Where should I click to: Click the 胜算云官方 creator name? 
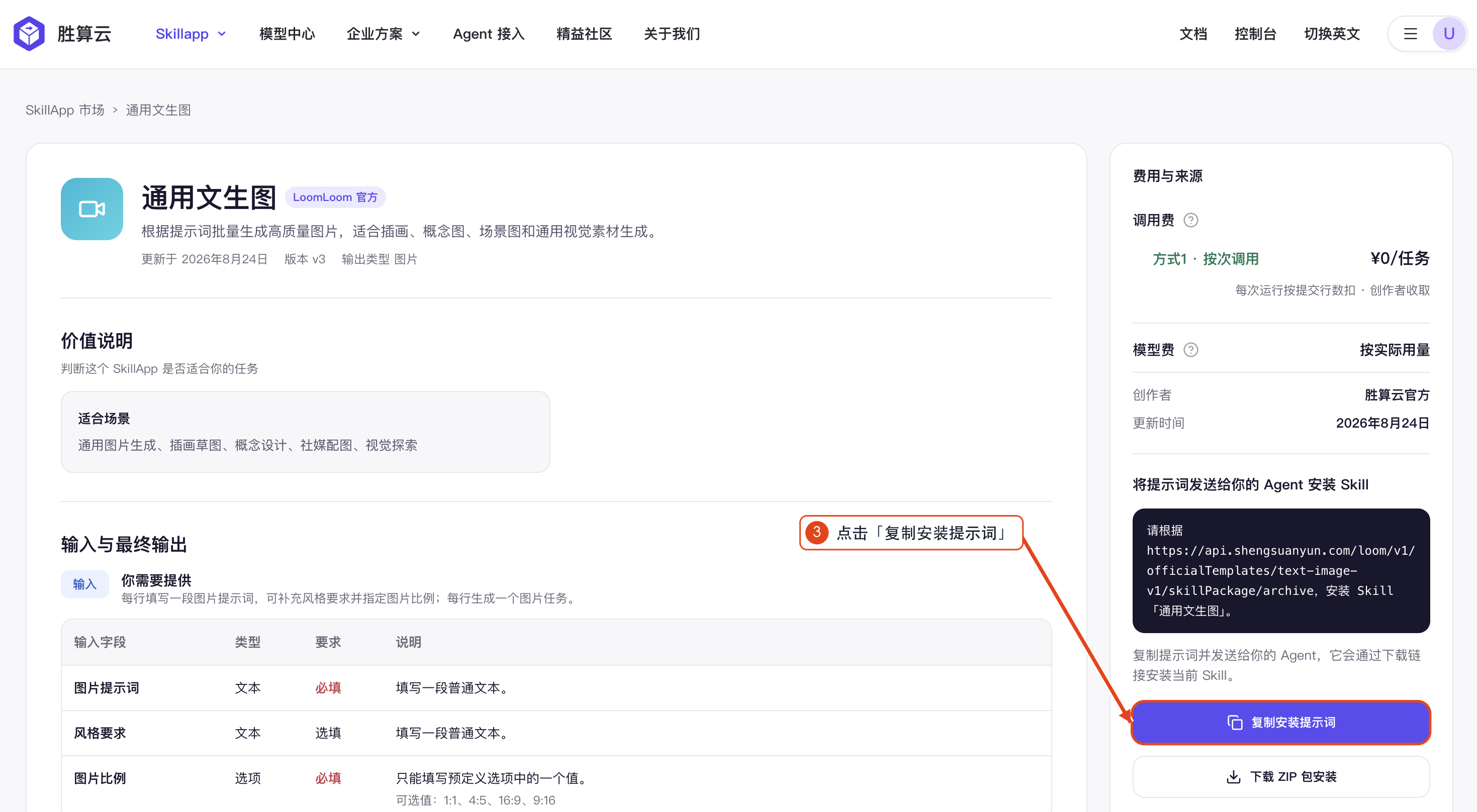pyautogui.click(x=1397, y=395)
